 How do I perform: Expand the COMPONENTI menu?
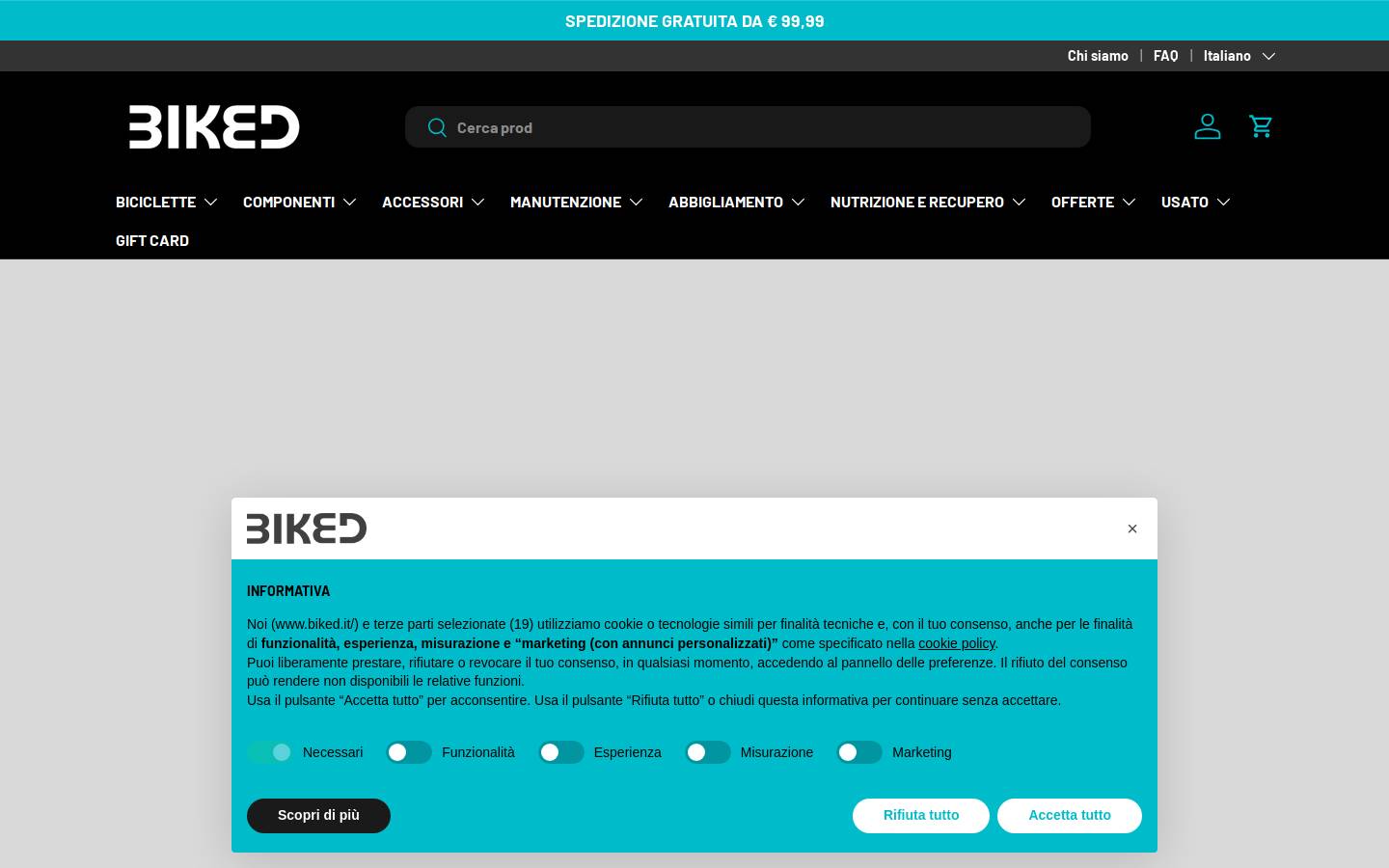tap(300, 202)
